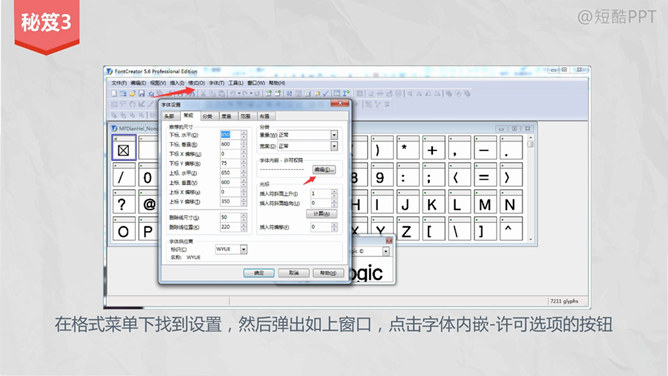
Task: Select the letter Z glyph cell
Action: pos(406,229)
